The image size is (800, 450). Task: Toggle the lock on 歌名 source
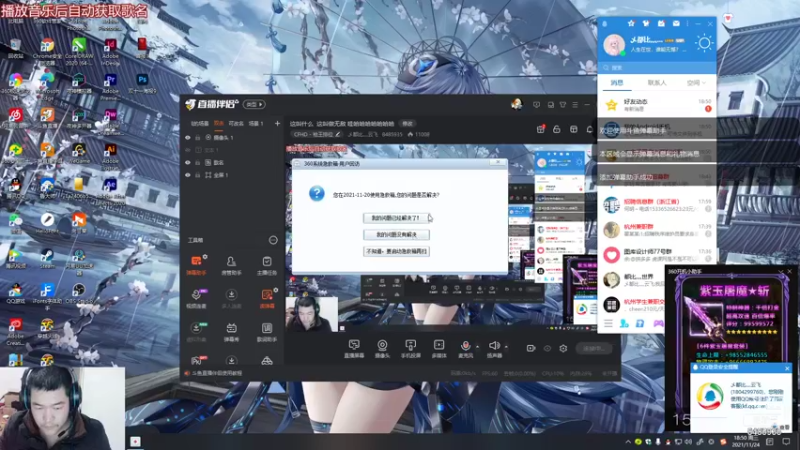click(197, 162)
